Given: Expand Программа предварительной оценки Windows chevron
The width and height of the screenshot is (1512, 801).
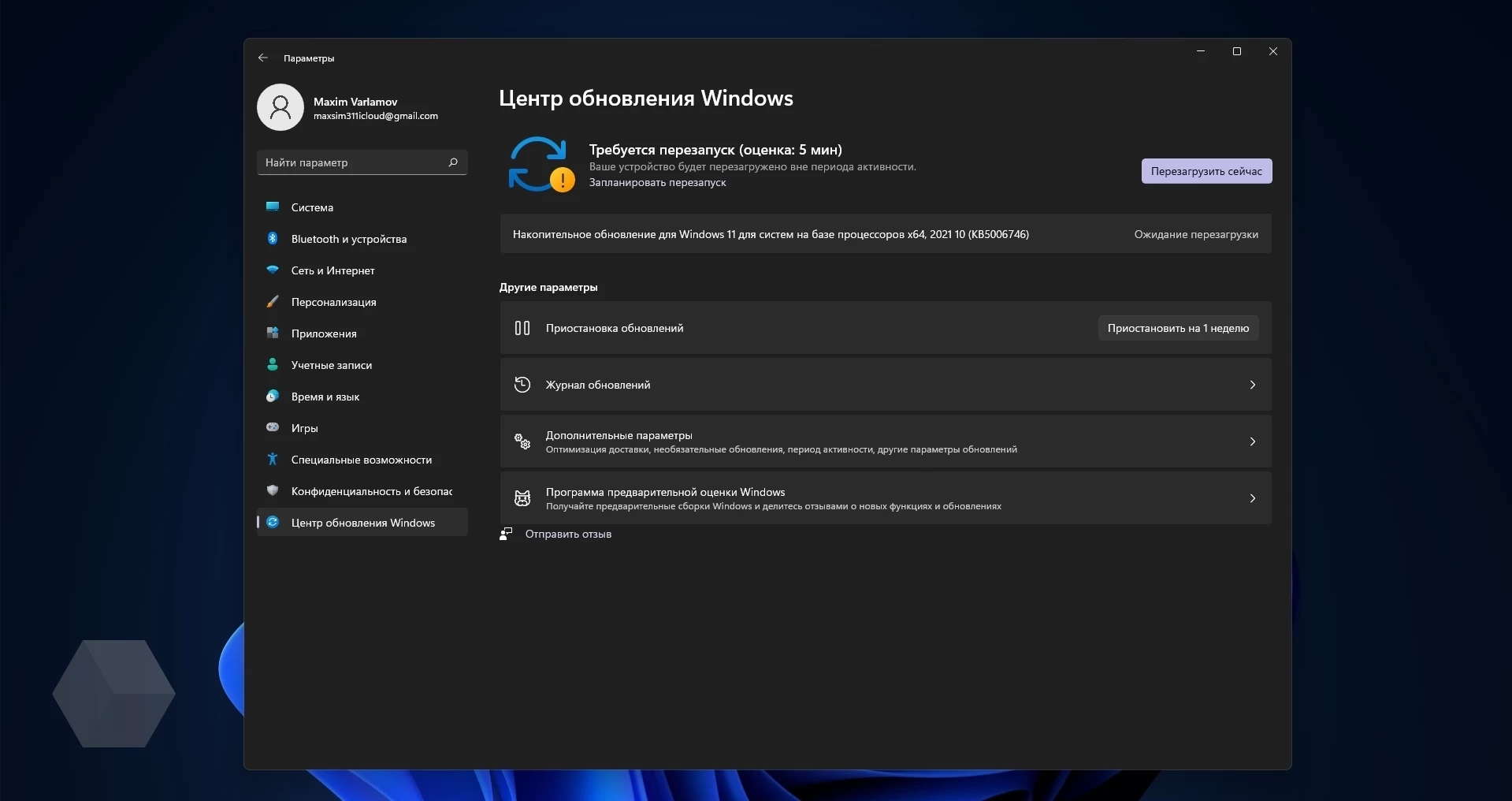Looking at the screenshot, I should (1253, 498).
